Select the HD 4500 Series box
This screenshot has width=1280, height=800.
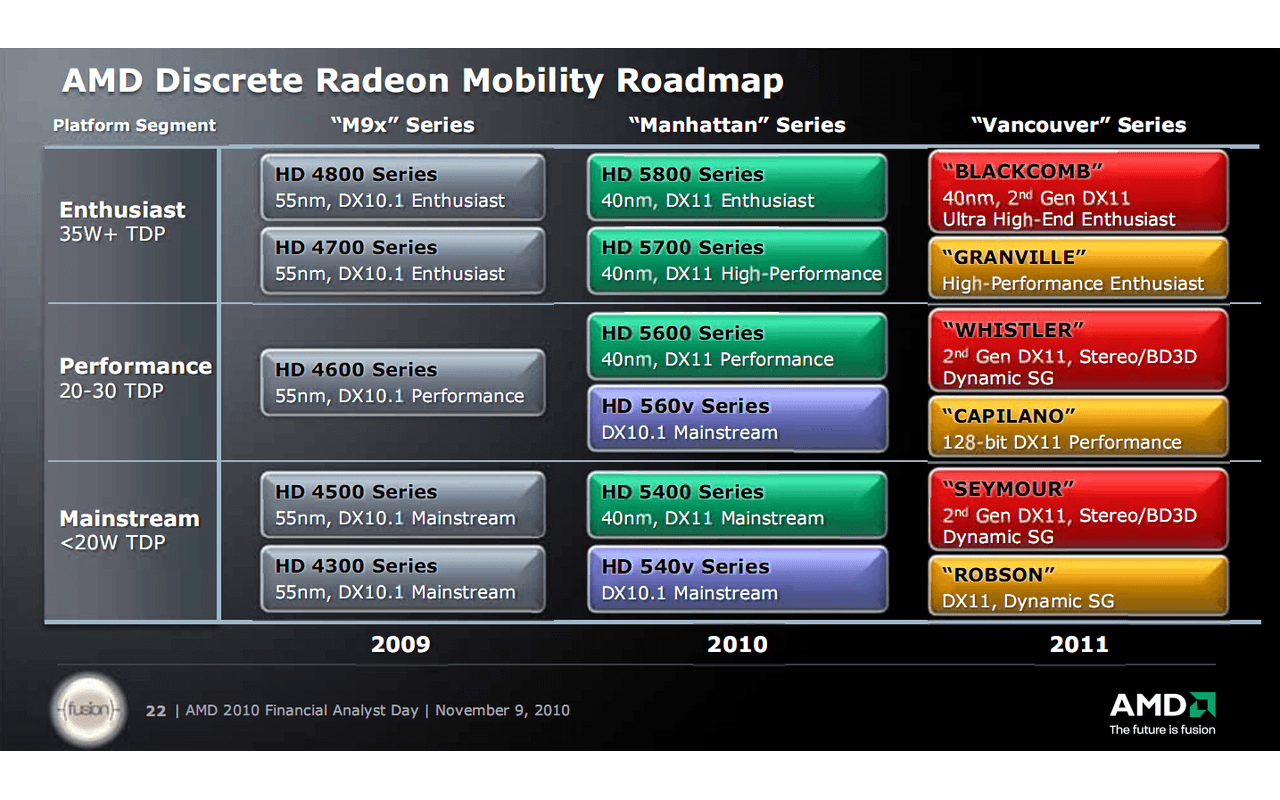click(403, 505)
